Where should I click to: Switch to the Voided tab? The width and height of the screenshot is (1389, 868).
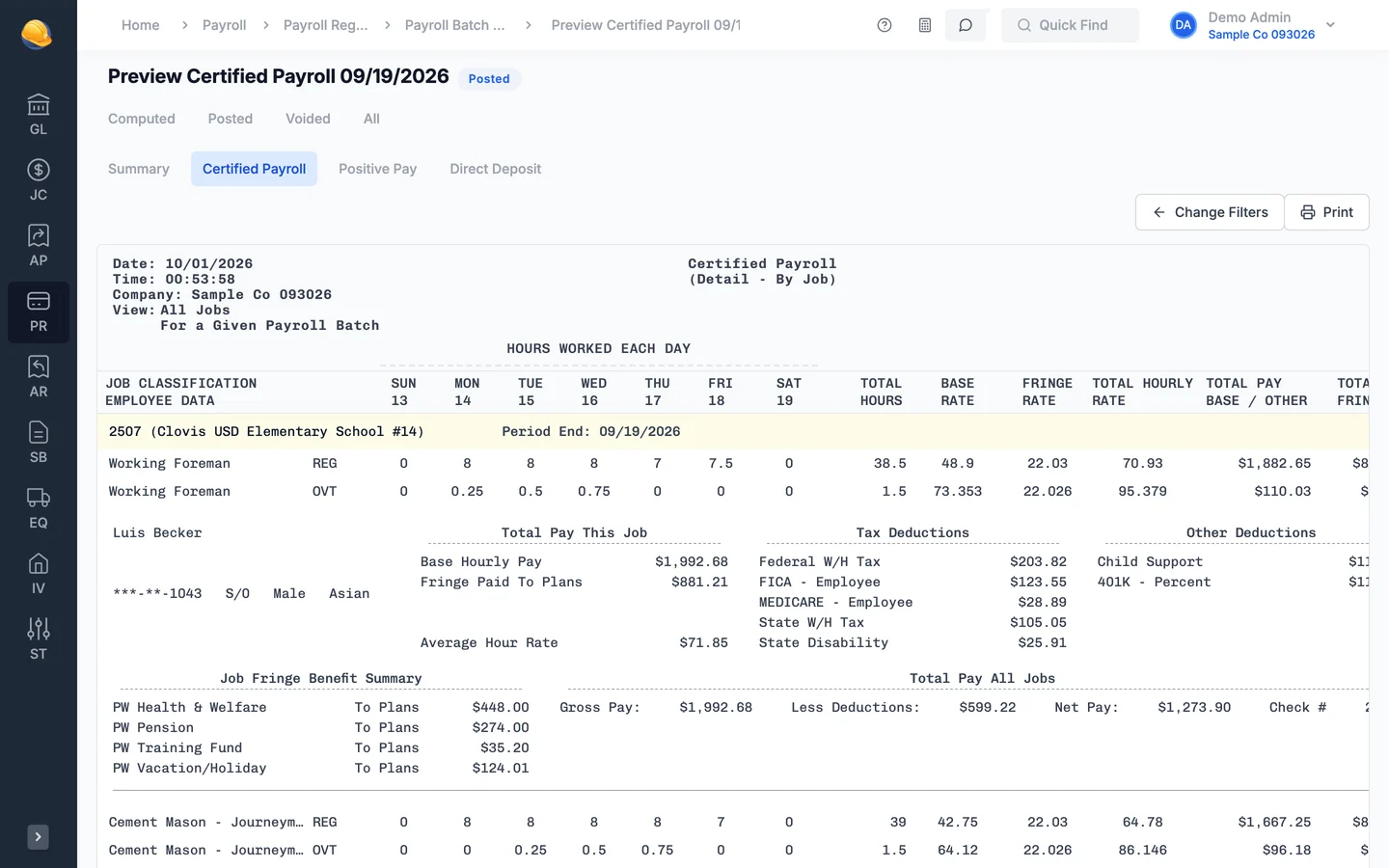point(308,119)
